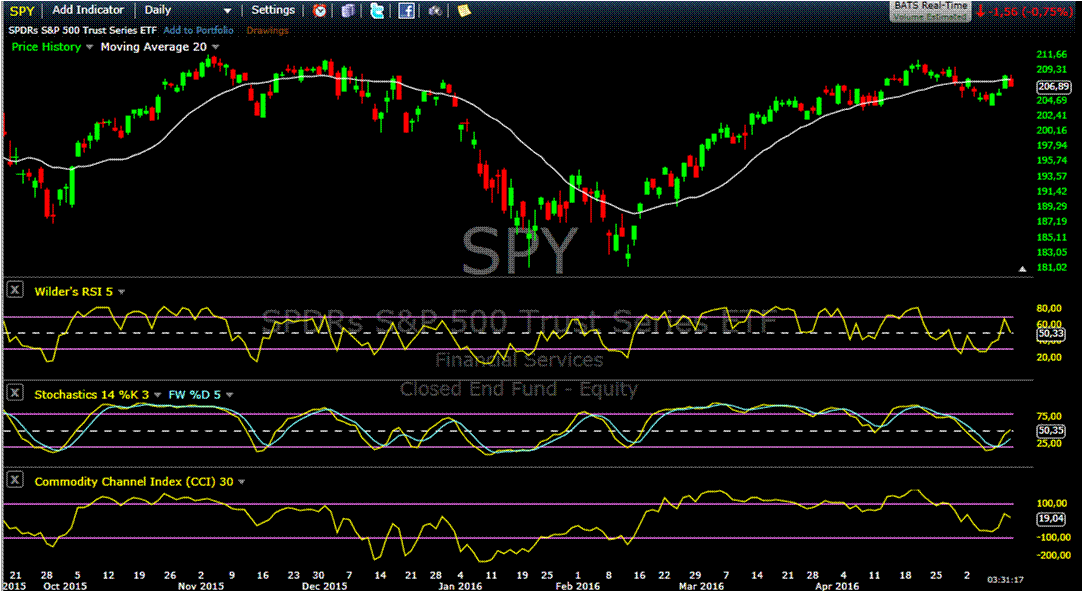Expand the Moving Average 20 dropdown arrow
The image size is (1083, 592).
215,48
